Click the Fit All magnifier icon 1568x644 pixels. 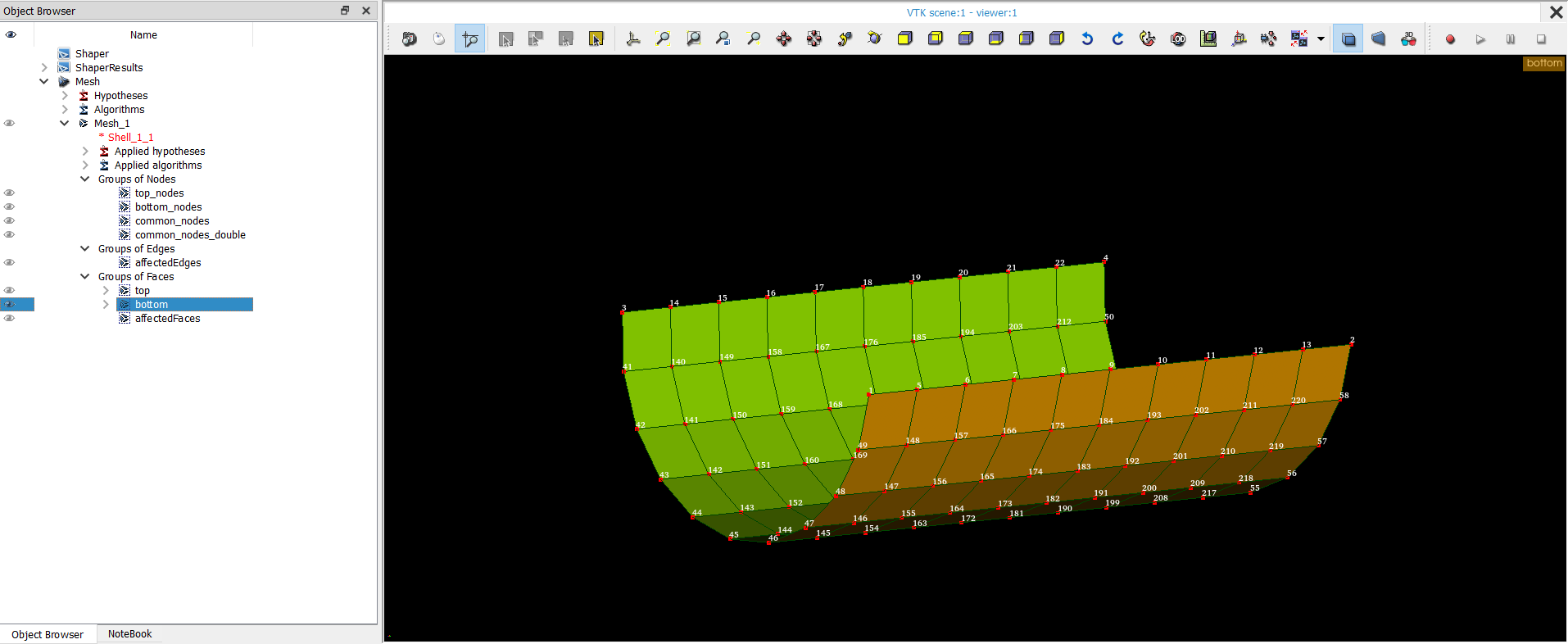[663, 39]
